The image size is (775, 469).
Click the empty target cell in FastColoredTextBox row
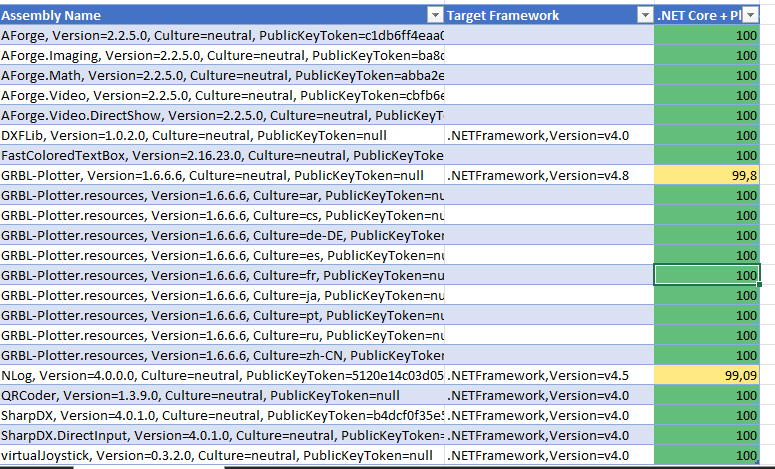click(549, 156)
